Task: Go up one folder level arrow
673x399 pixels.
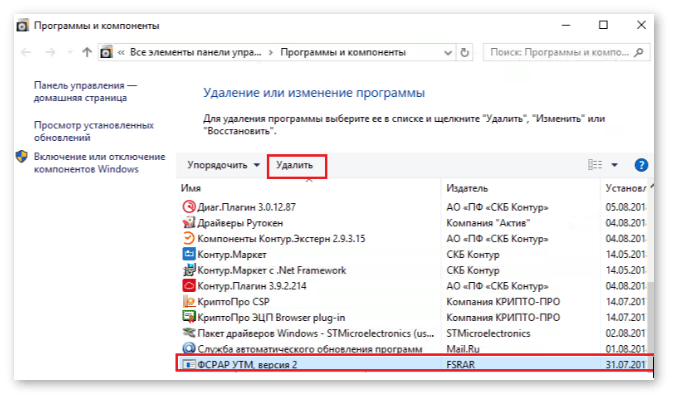Action: (x=87, y=52)
